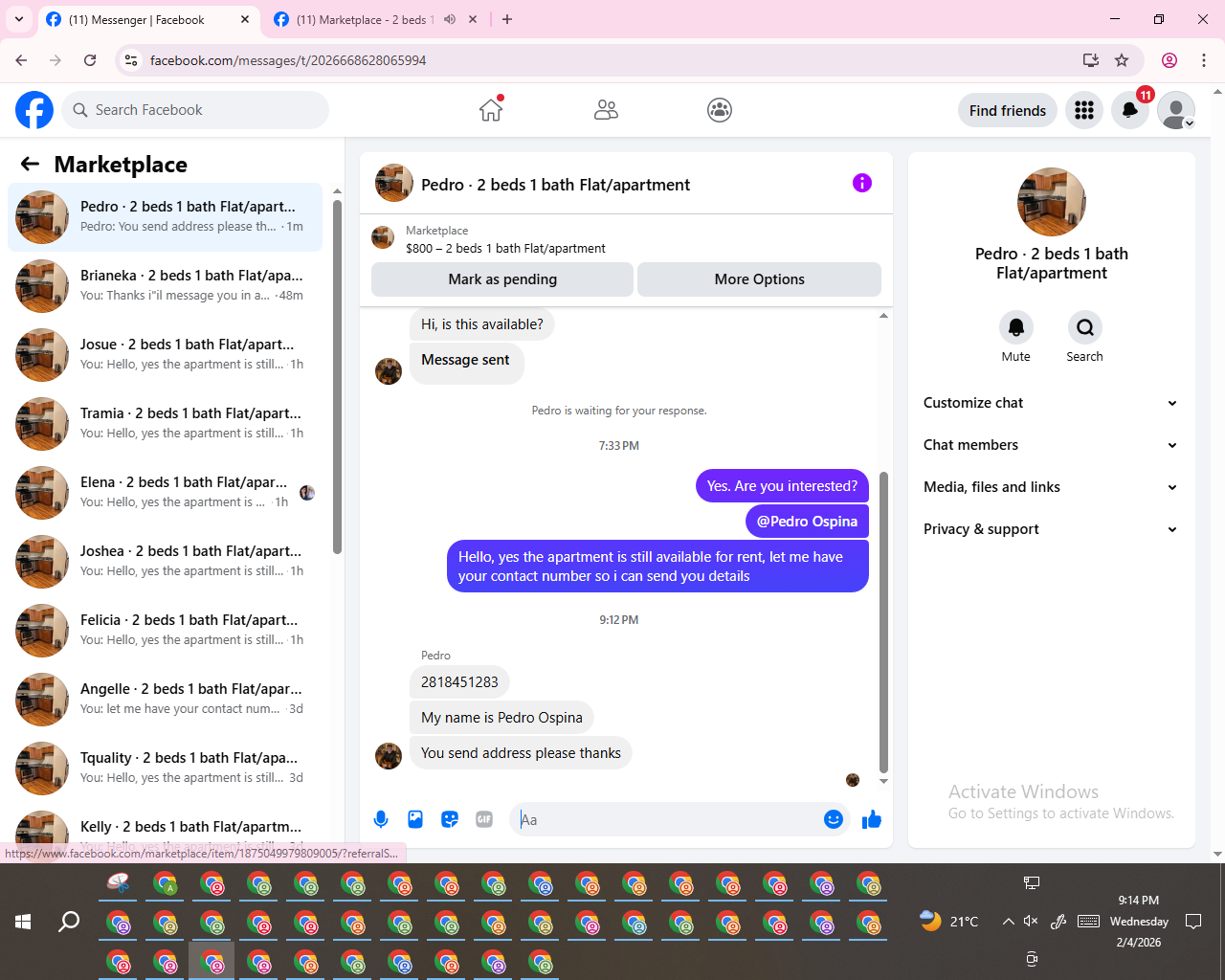
Task: Open Joshea conversation
Action: click(165, 562)
